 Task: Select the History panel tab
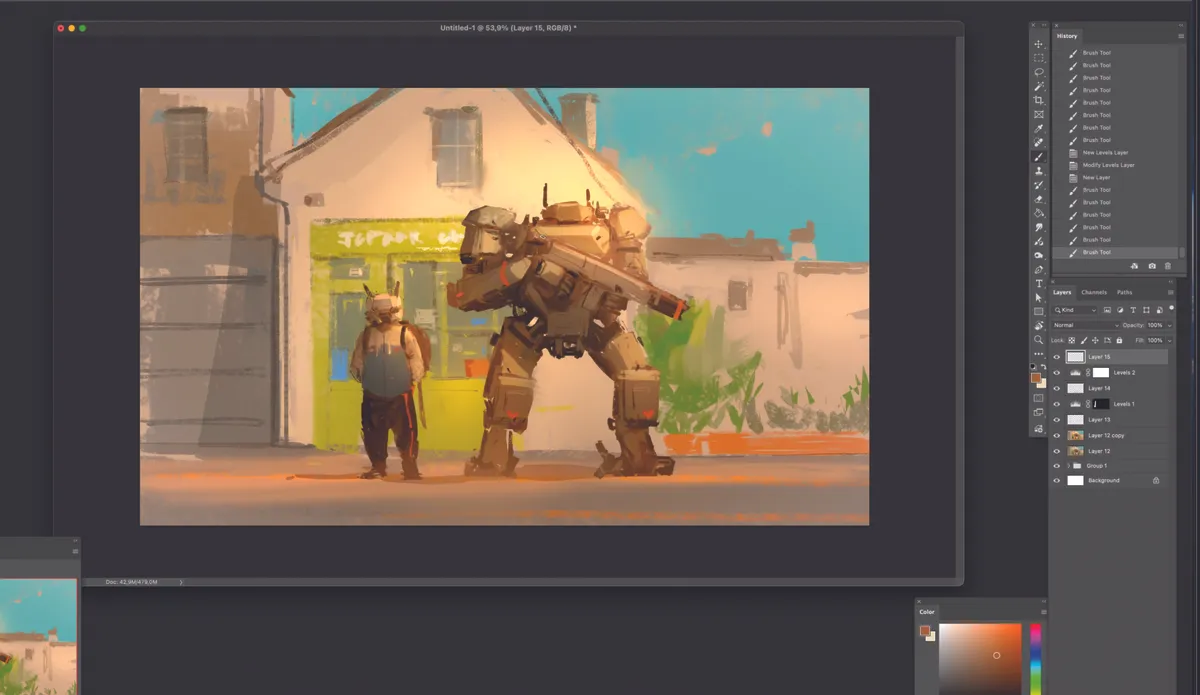tap(1068, 36)
